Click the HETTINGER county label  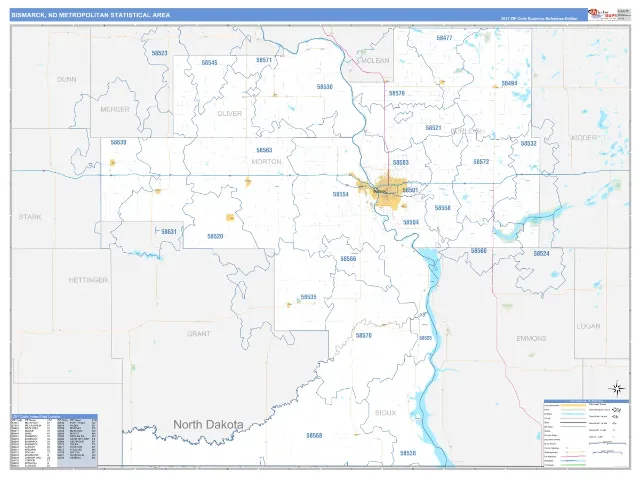click(88, 280)
